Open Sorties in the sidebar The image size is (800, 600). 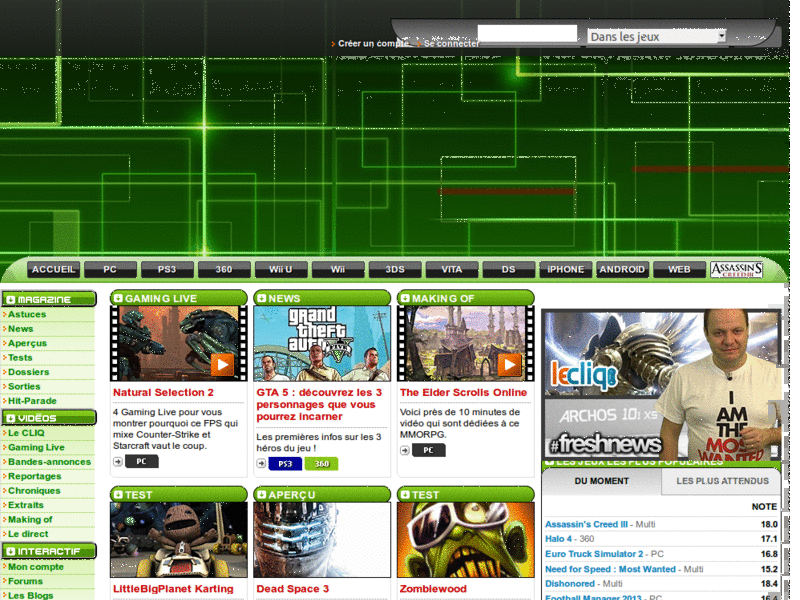pyautogui.click(x=24, y=386)
